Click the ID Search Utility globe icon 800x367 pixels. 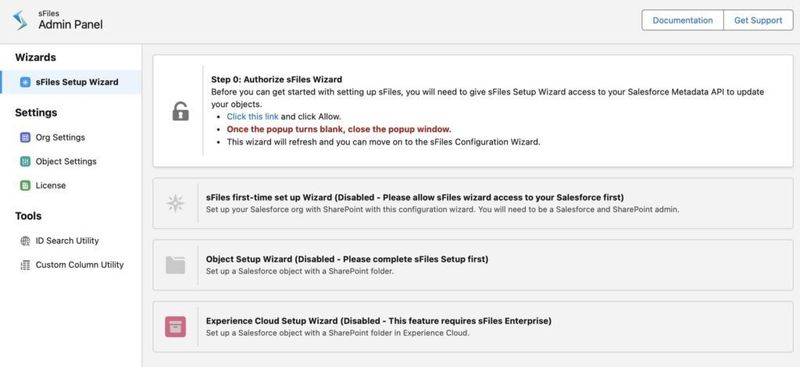click(25, 240)
